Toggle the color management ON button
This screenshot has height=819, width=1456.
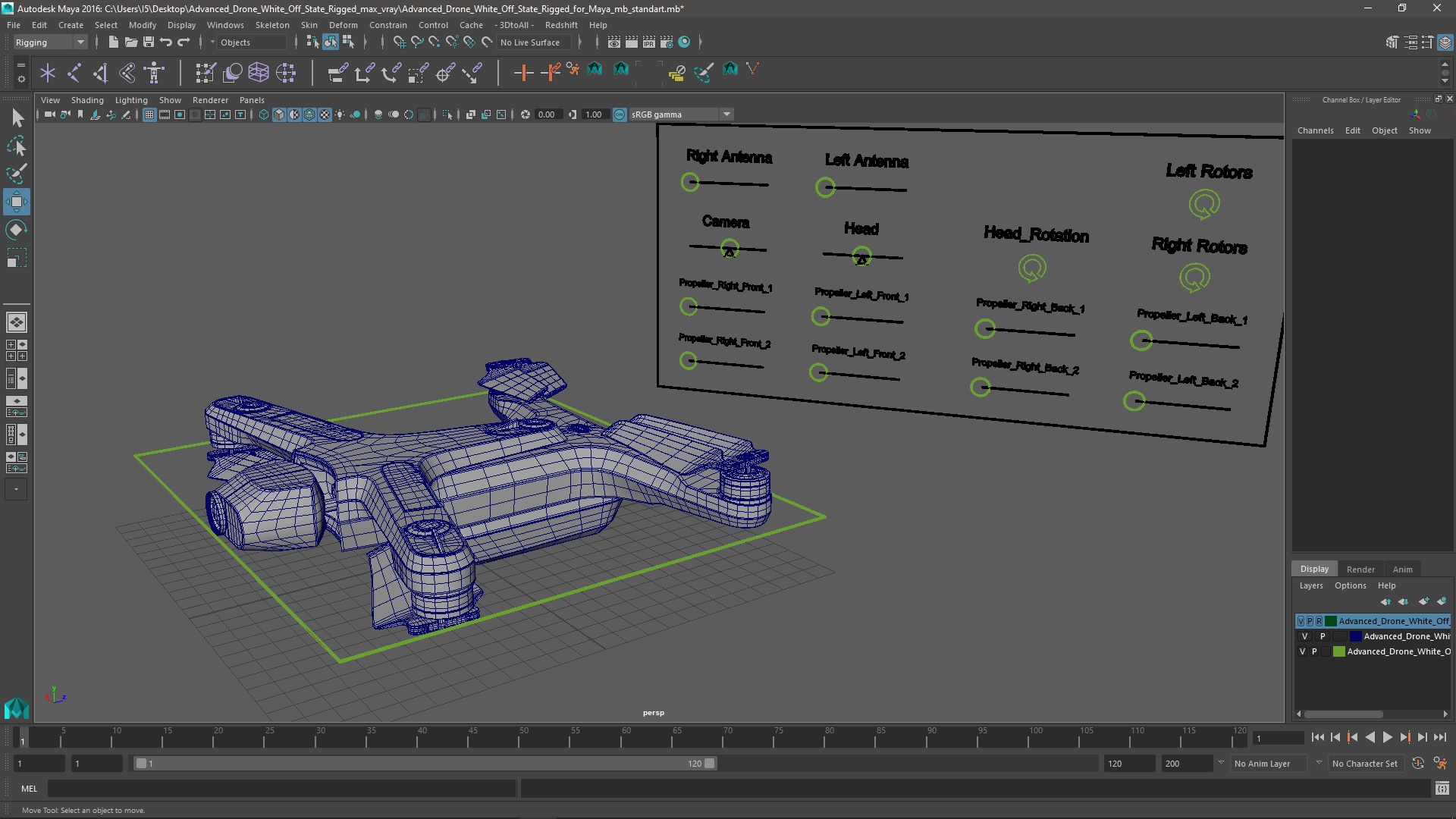click(620, 115)
